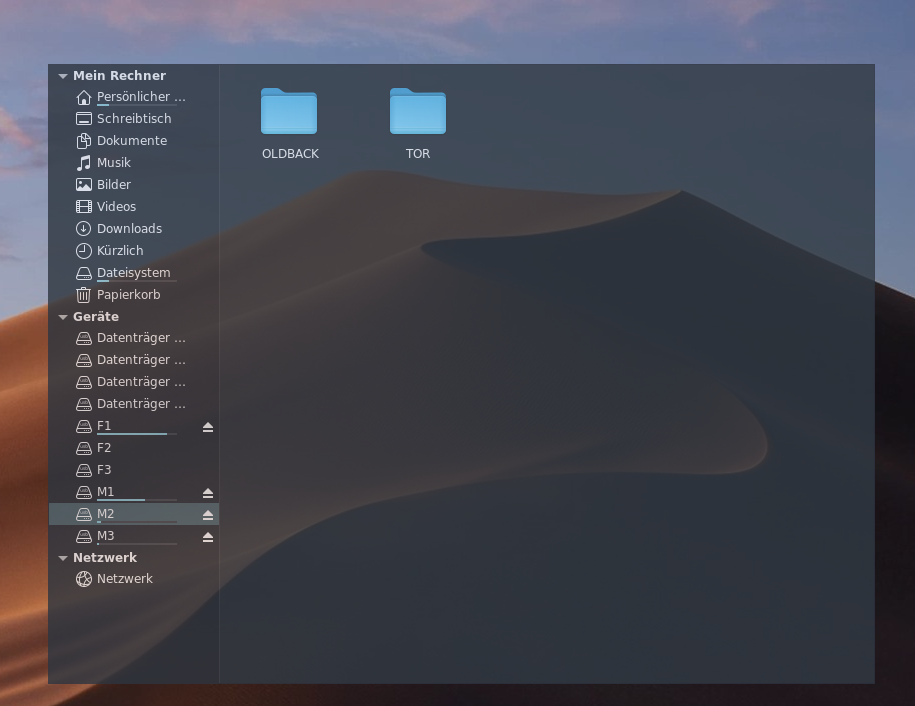
Task: Click the TOR folder name label
Action: [418, 153]
